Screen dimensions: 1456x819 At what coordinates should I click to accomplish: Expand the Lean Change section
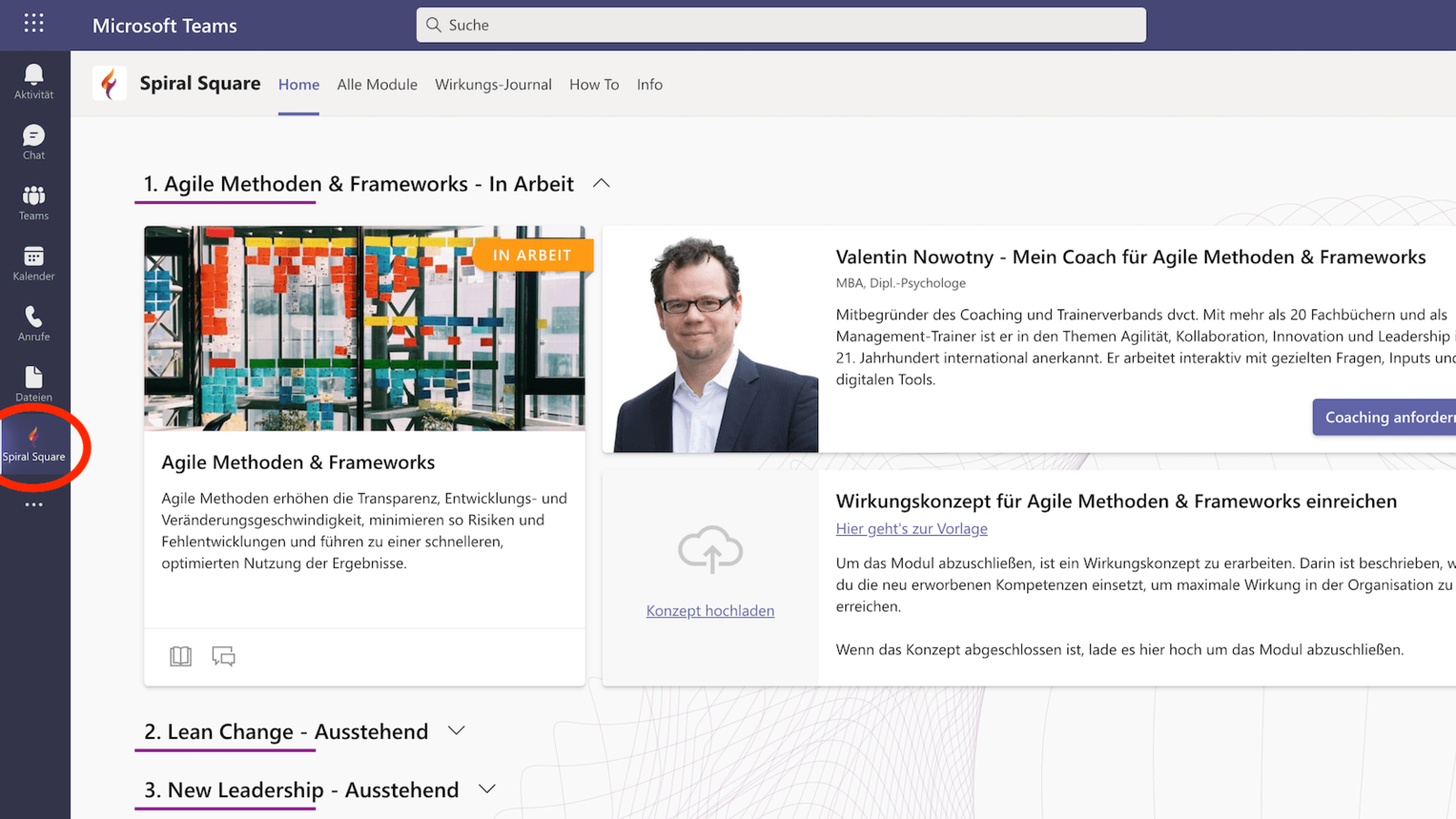click(x=457, y=731)
